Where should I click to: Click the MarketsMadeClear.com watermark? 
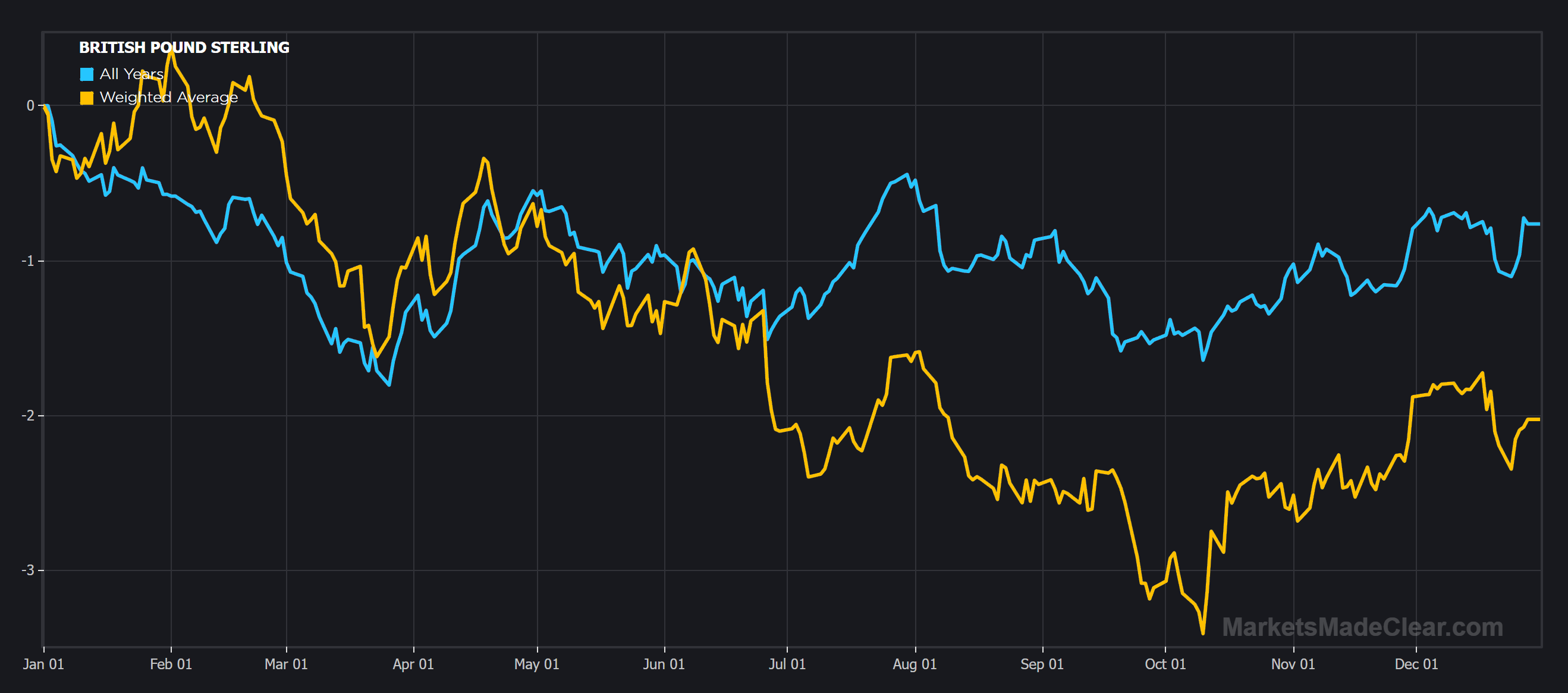coord(1362,627)
